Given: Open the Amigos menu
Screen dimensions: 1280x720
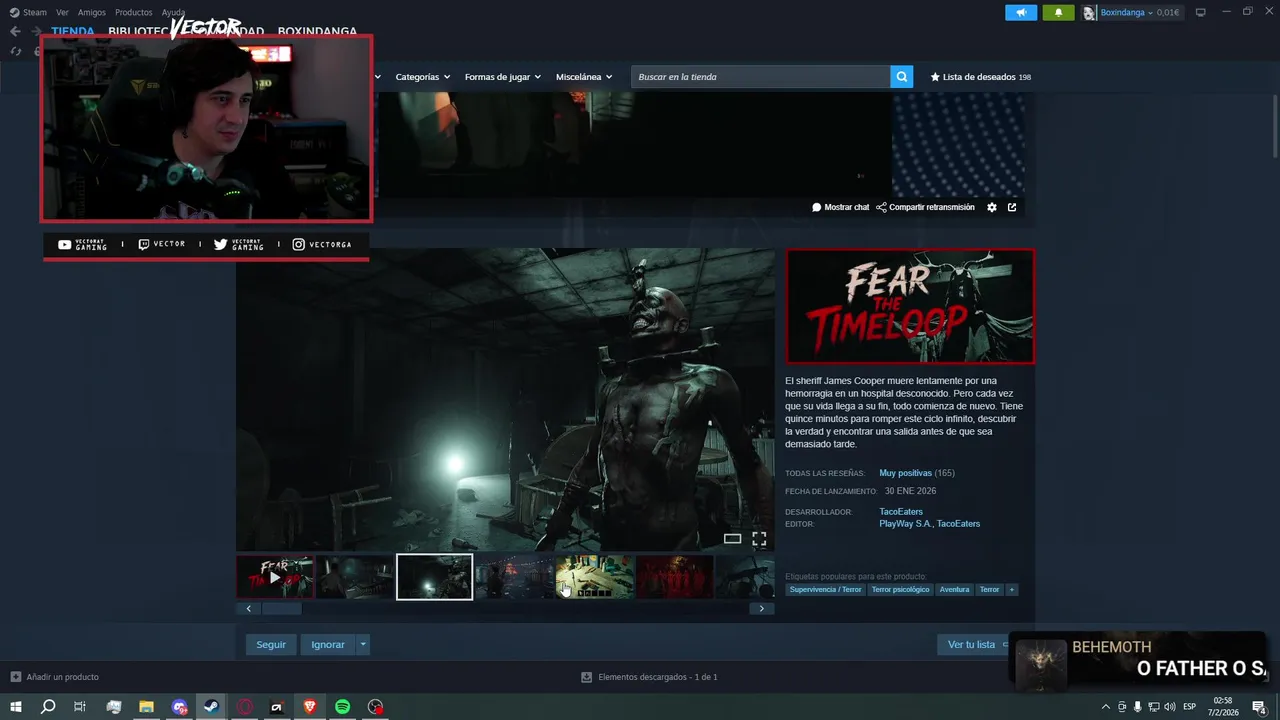Looking at the screenshot, I should click(x=92, y=13).
